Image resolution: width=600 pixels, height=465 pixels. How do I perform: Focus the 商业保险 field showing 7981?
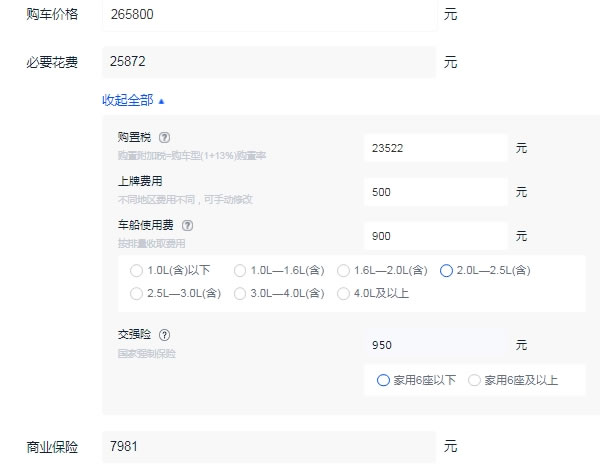[x=269, y=447]
